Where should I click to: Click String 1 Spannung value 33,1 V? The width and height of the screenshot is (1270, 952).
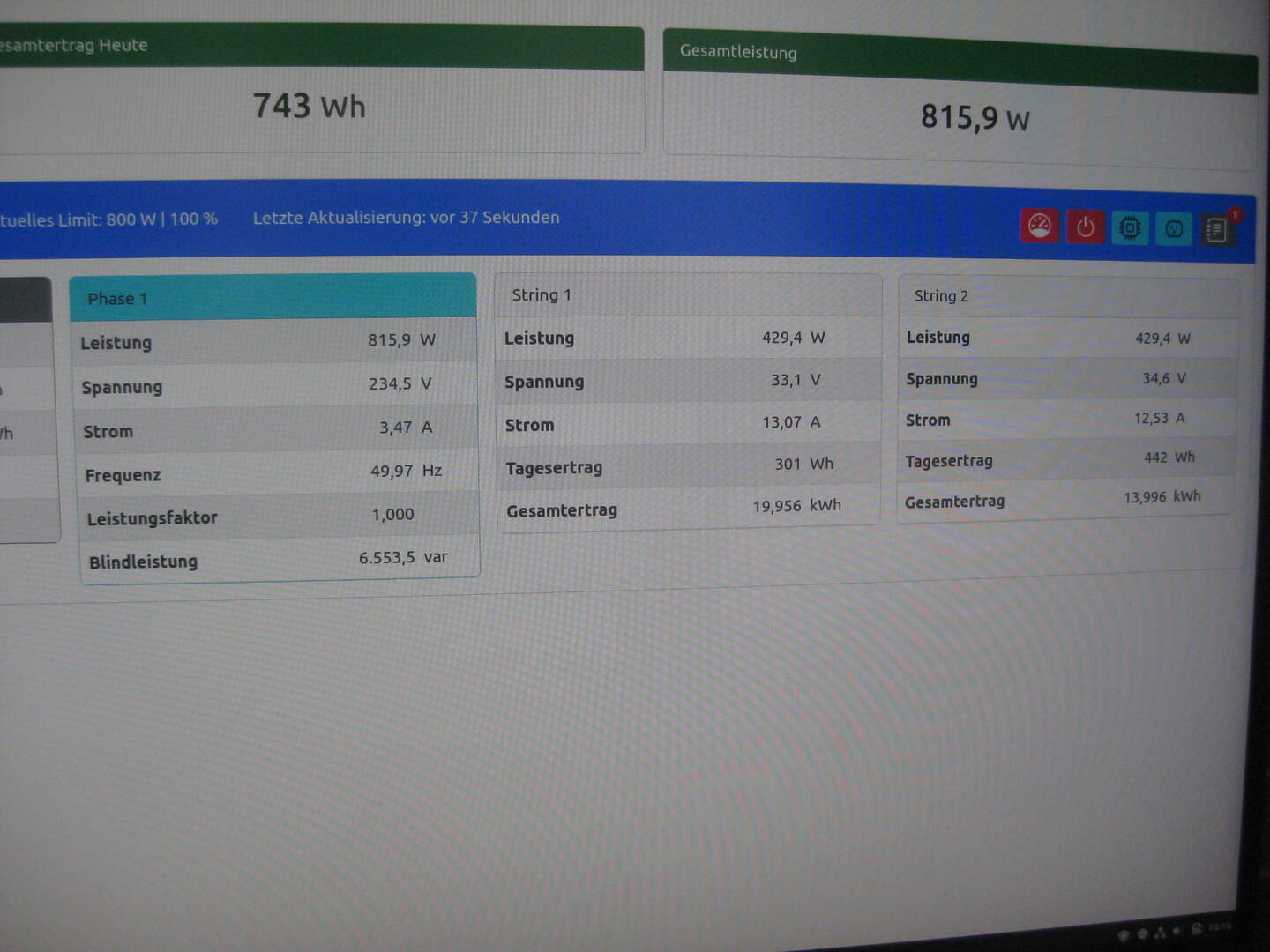pos(796,380)
